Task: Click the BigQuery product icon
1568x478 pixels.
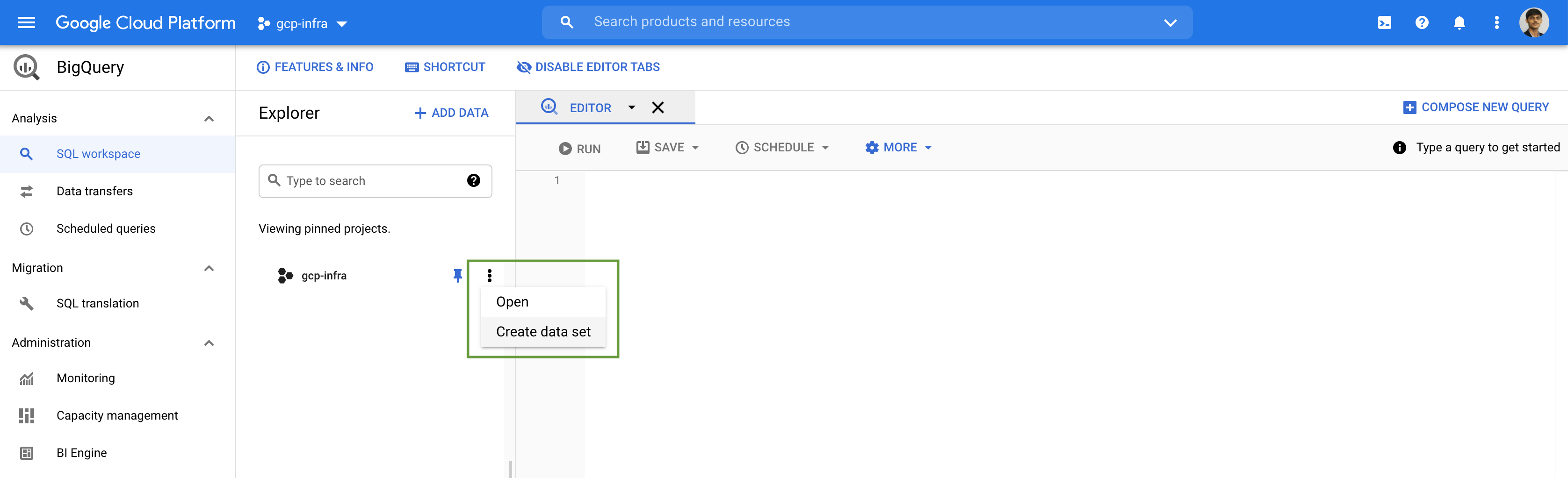Action: (26, 67)
